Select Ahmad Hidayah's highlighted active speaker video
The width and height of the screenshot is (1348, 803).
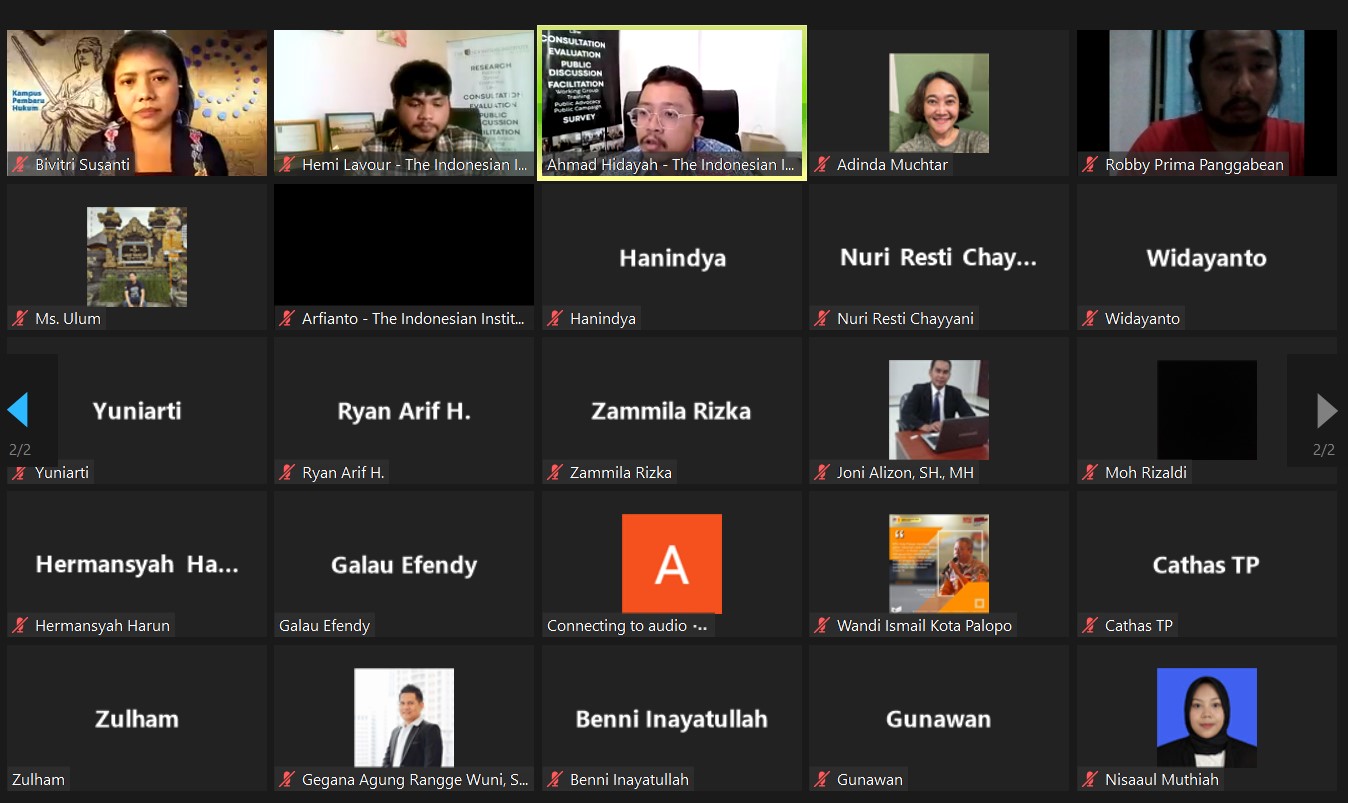point(672,100)
